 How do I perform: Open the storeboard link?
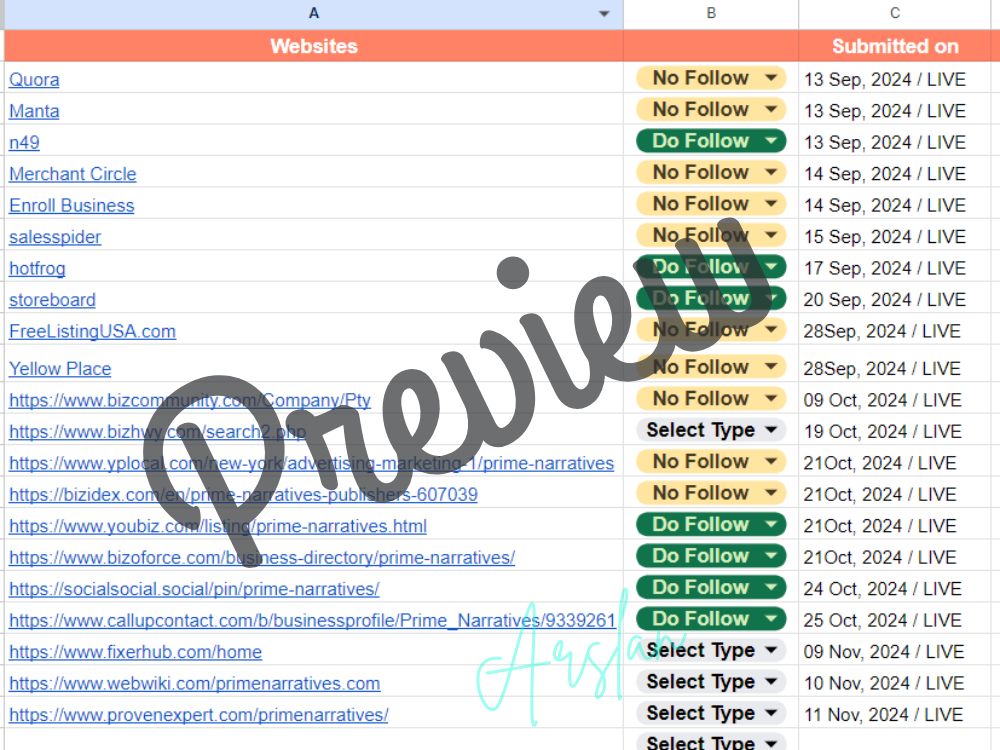[52, 300]
